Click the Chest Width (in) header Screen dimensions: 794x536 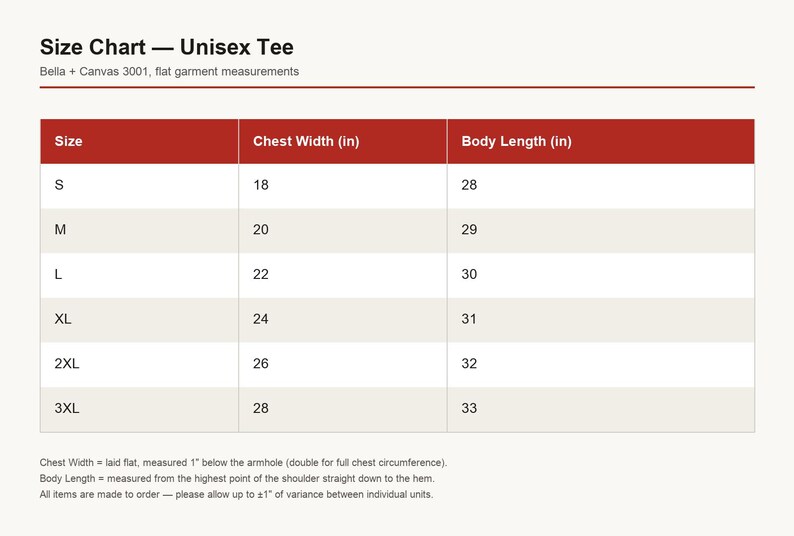(343, 141)
